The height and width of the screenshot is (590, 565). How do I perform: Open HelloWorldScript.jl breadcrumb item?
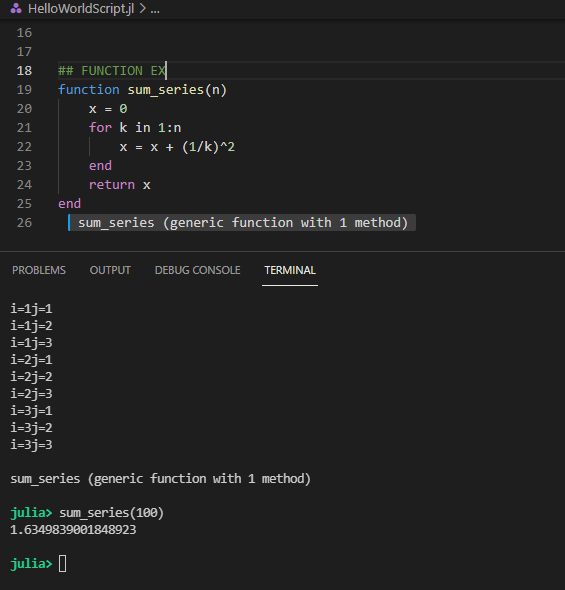click(81, 8)
